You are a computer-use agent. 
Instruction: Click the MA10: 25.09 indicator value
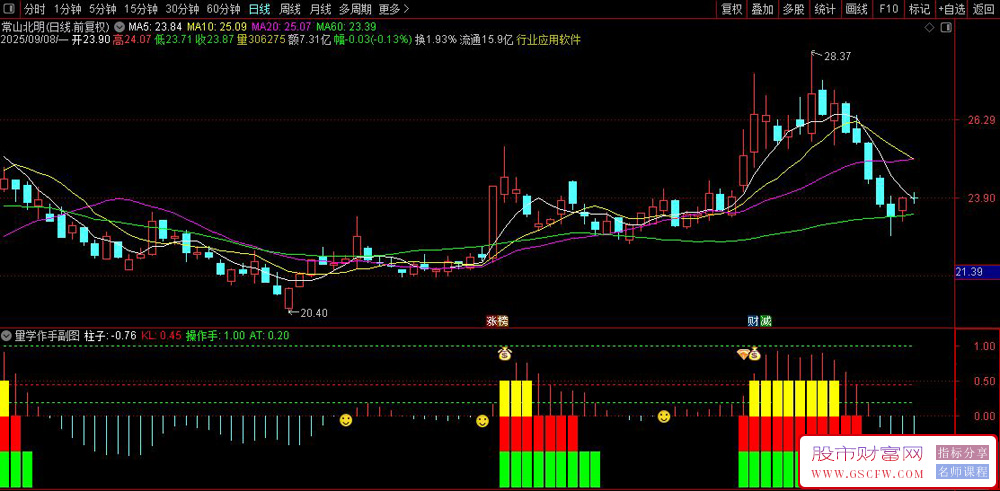[x=216, y=27]
